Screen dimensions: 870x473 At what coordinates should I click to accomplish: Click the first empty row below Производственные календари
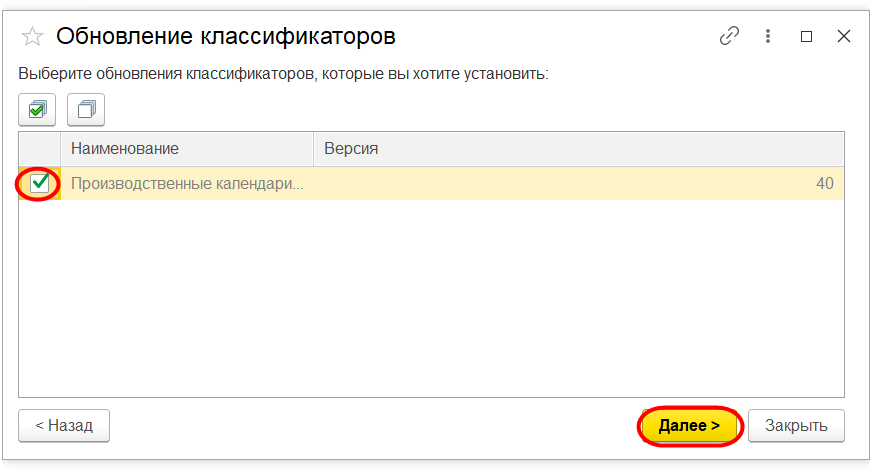coord(430,215)
